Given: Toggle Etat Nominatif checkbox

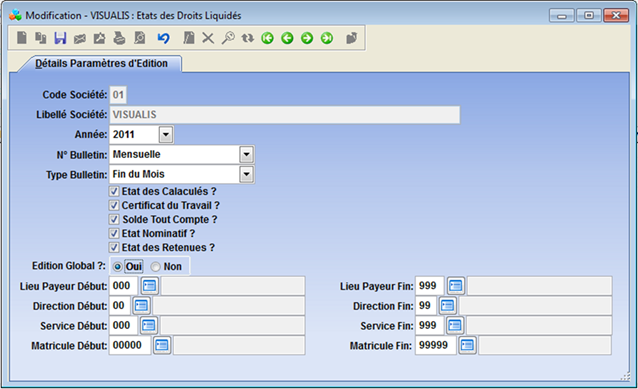Looking at the screenshot, I should tap(114, 234).
